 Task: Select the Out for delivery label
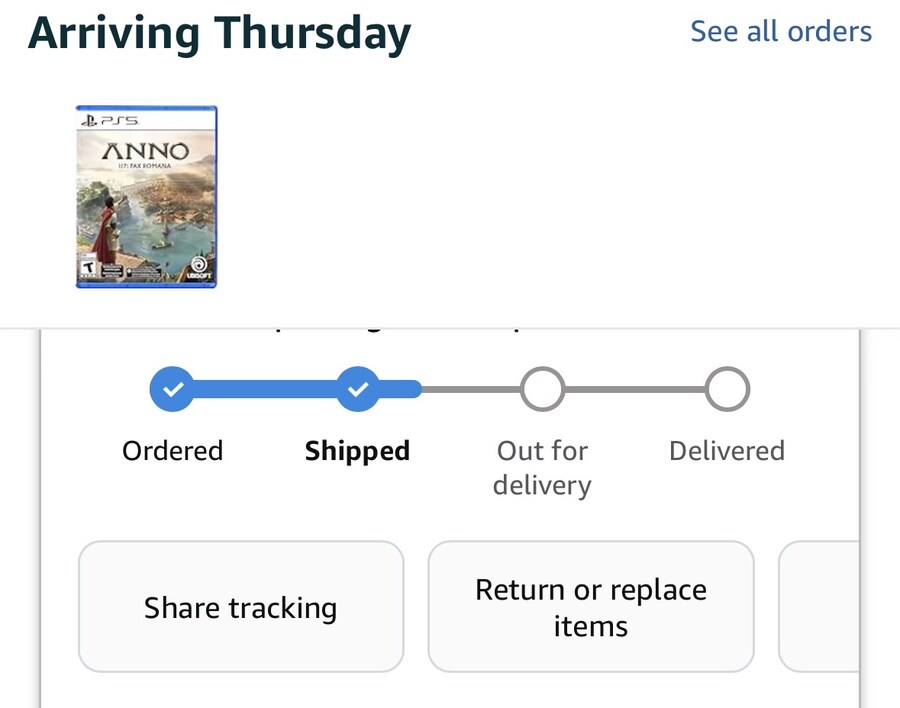coord(542,468)
